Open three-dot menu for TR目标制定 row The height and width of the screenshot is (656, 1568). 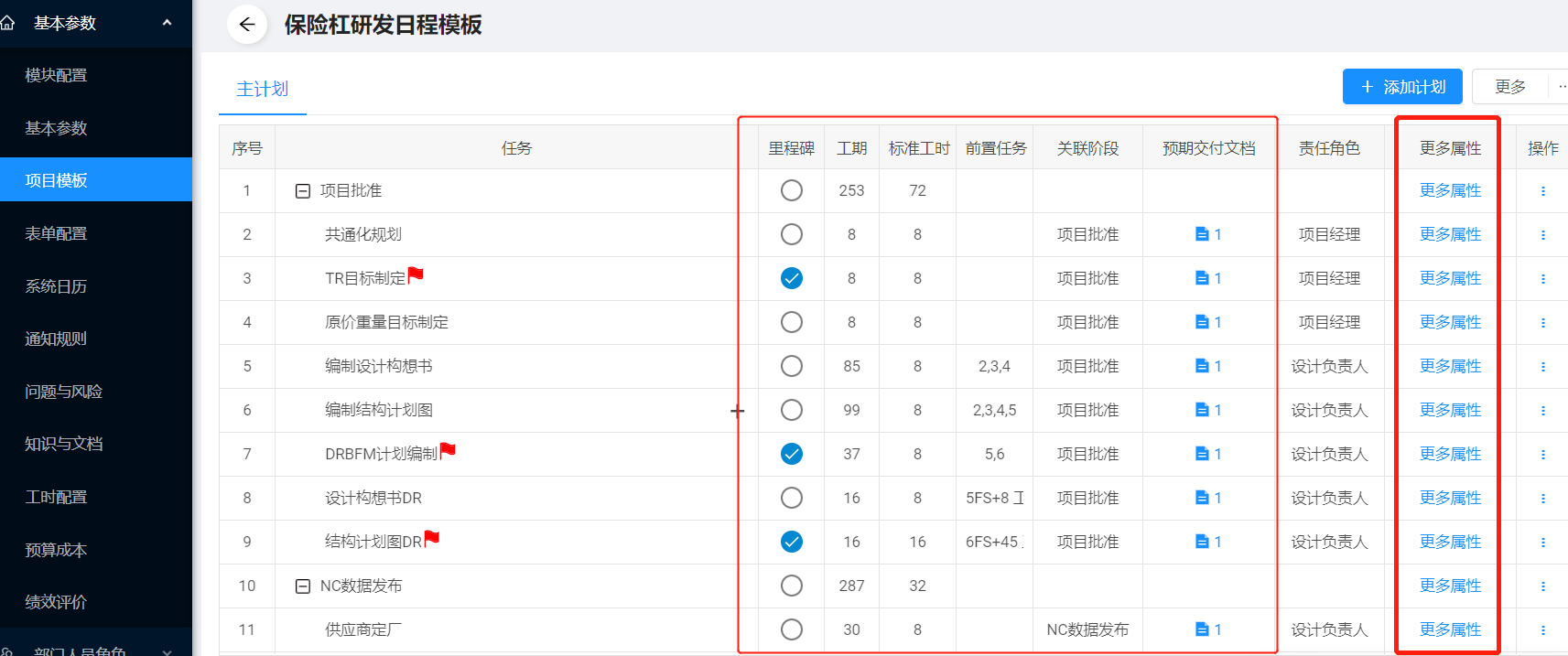point(1542,279)
